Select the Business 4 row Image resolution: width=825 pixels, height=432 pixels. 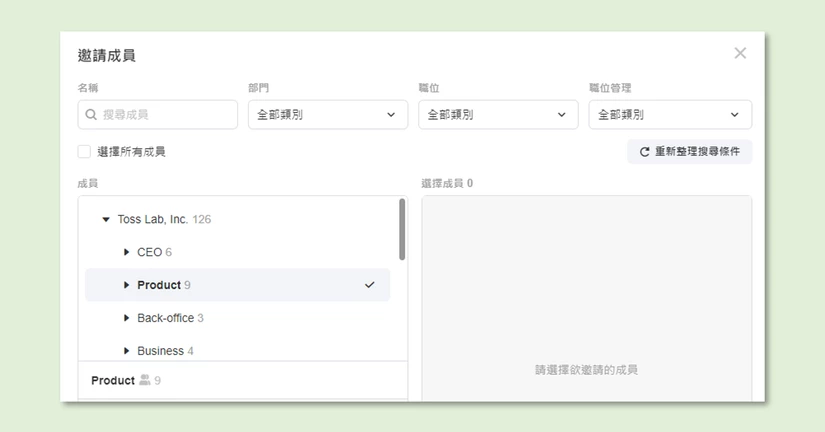tap(237, 350)
